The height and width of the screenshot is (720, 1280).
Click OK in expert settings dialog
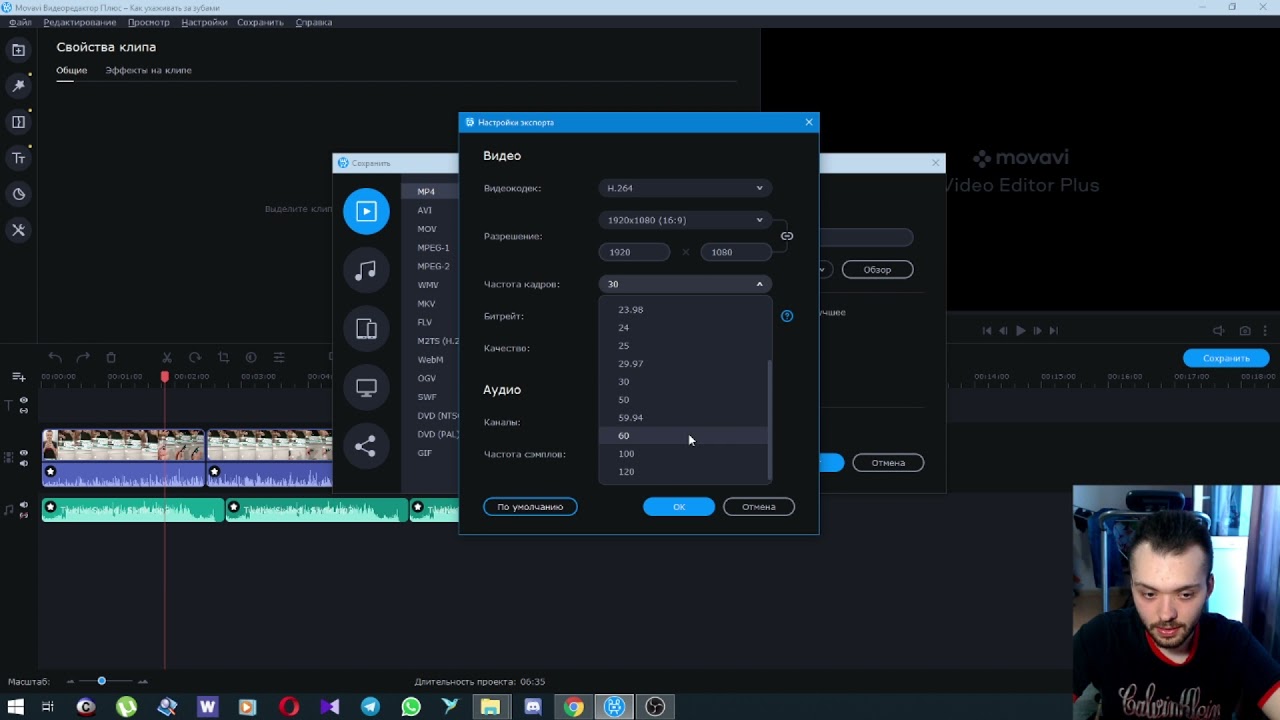679,507
